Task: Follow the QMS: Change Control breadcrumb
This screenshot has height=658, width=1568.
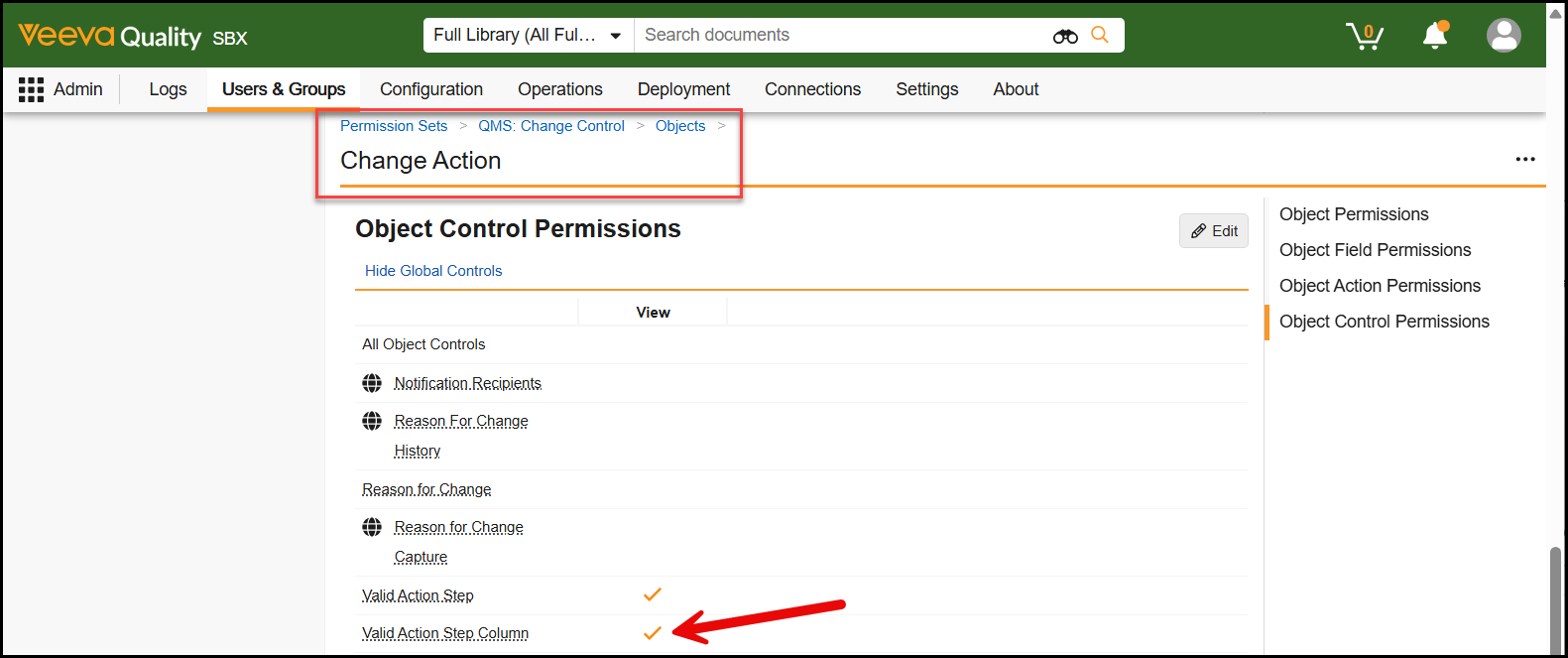Action: [x=551, y=126]
